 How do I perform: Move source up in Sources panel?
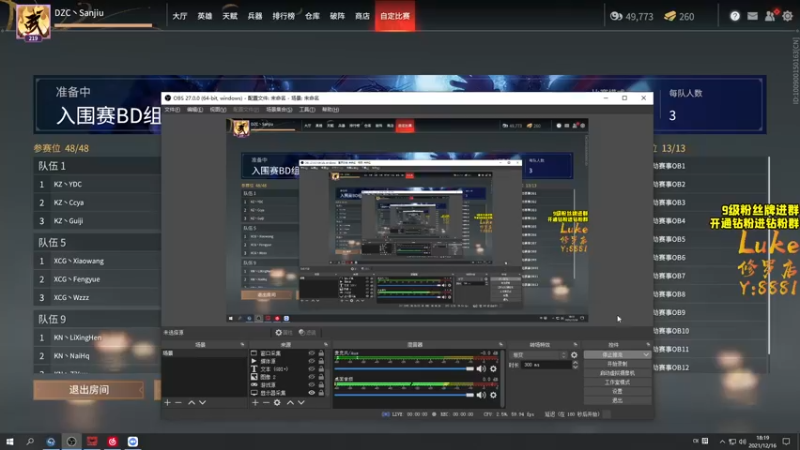click(x=290, y=403)
